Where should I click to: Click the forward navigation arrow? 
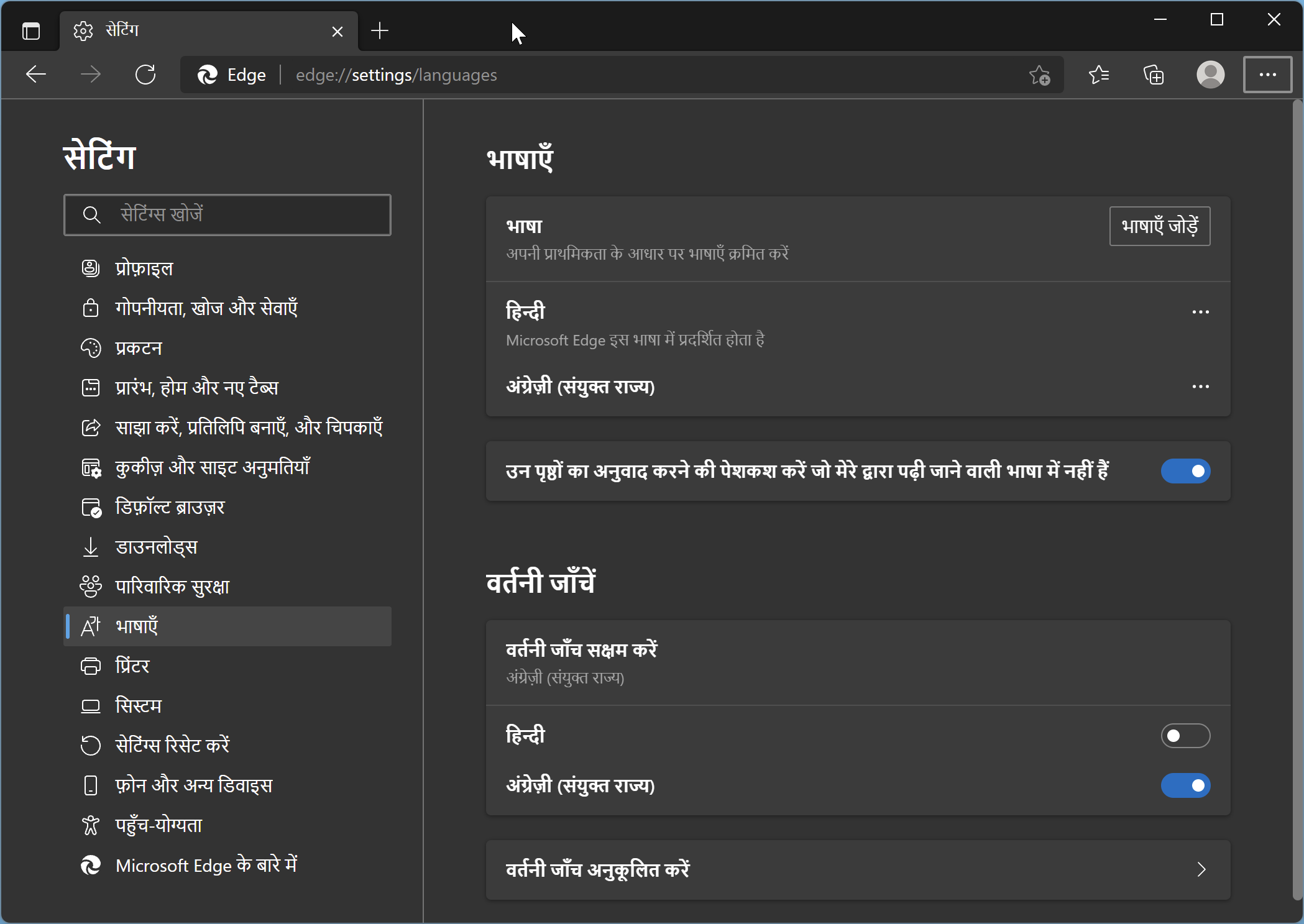pyautogui.click(x=91, y=75)
